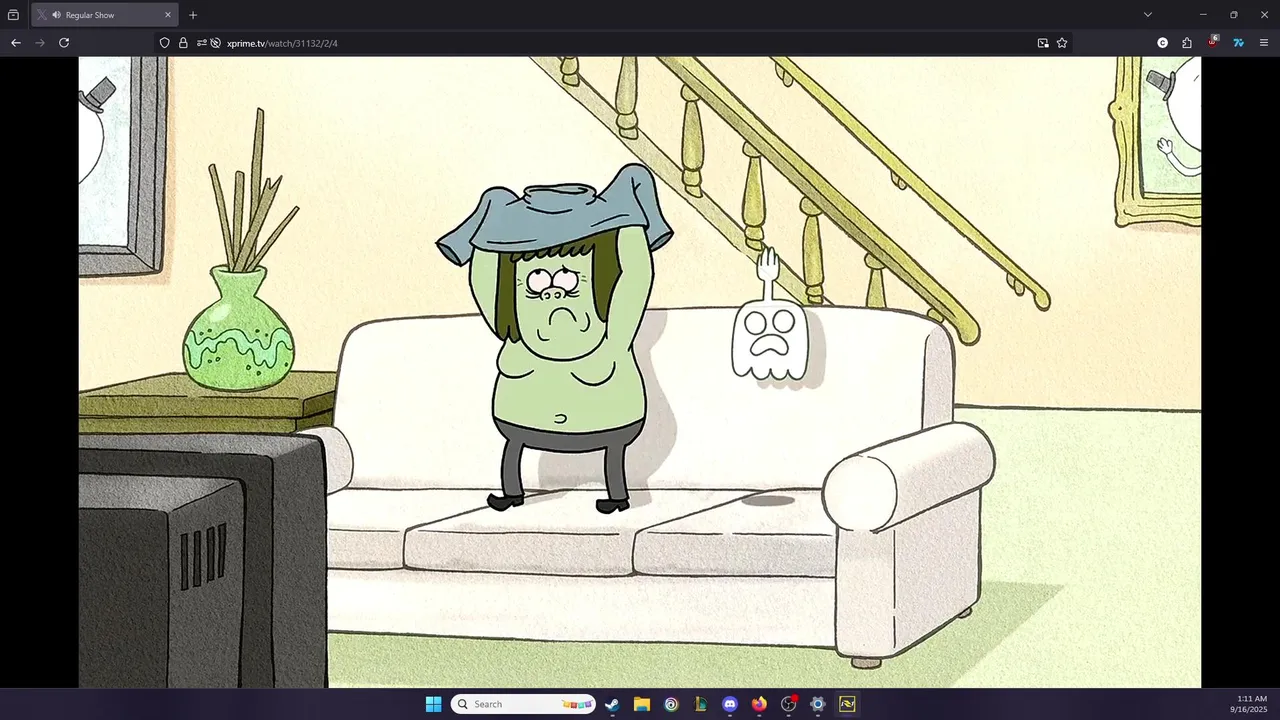Image resolution: width=1280 pixels, height=720 pixels.
Task: Switch to Firefox in the taskbar
Action: (759, 704)
